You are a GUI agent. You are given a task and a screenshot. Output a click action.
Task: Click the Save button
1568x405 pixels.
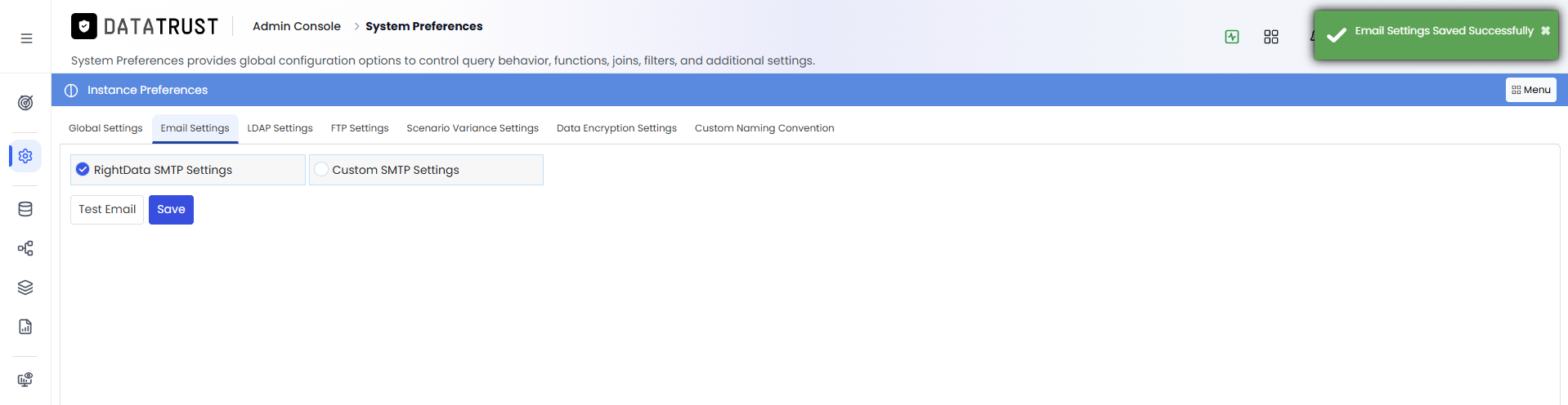point(171,210)
